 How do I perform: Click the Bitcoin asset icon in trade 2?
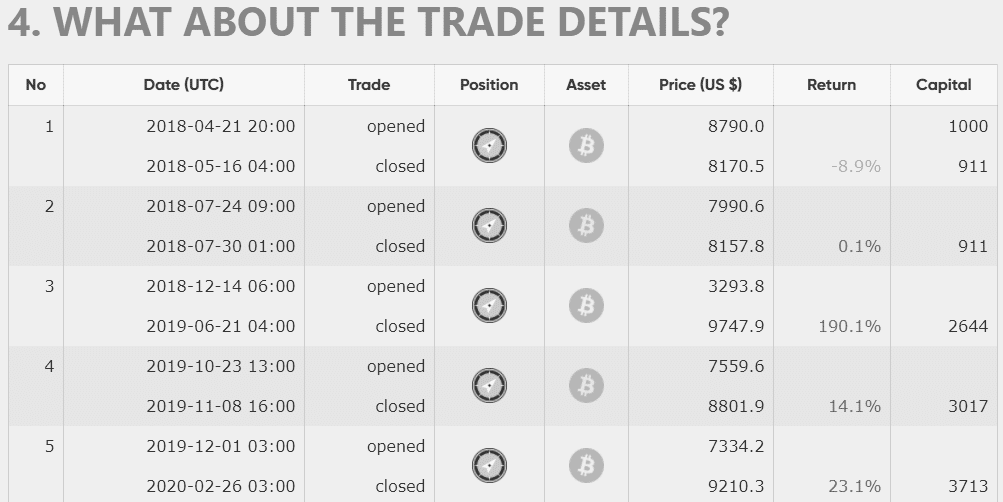[x=586, y=226]
